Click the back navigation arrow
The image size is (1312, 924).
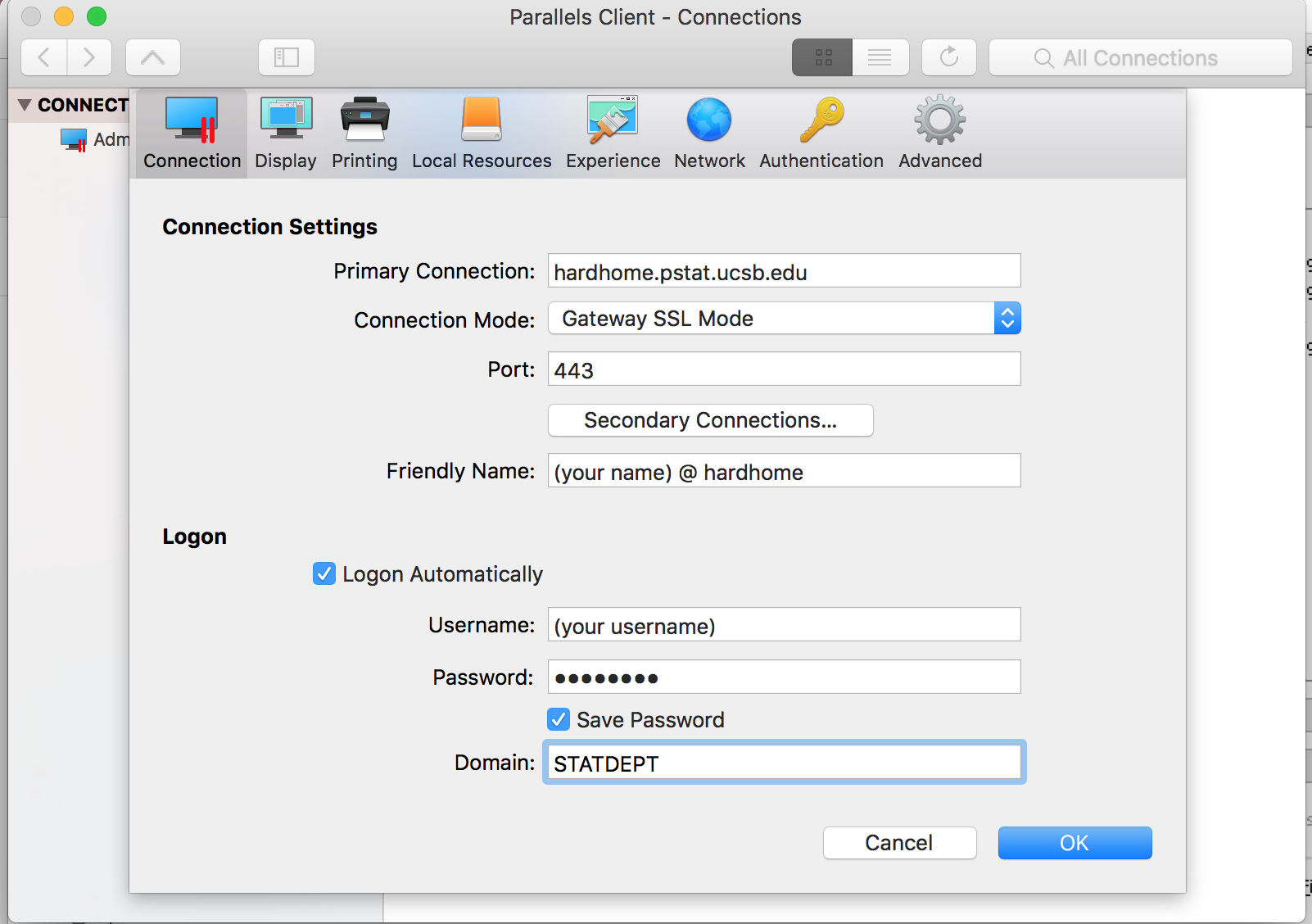point(44,57)
